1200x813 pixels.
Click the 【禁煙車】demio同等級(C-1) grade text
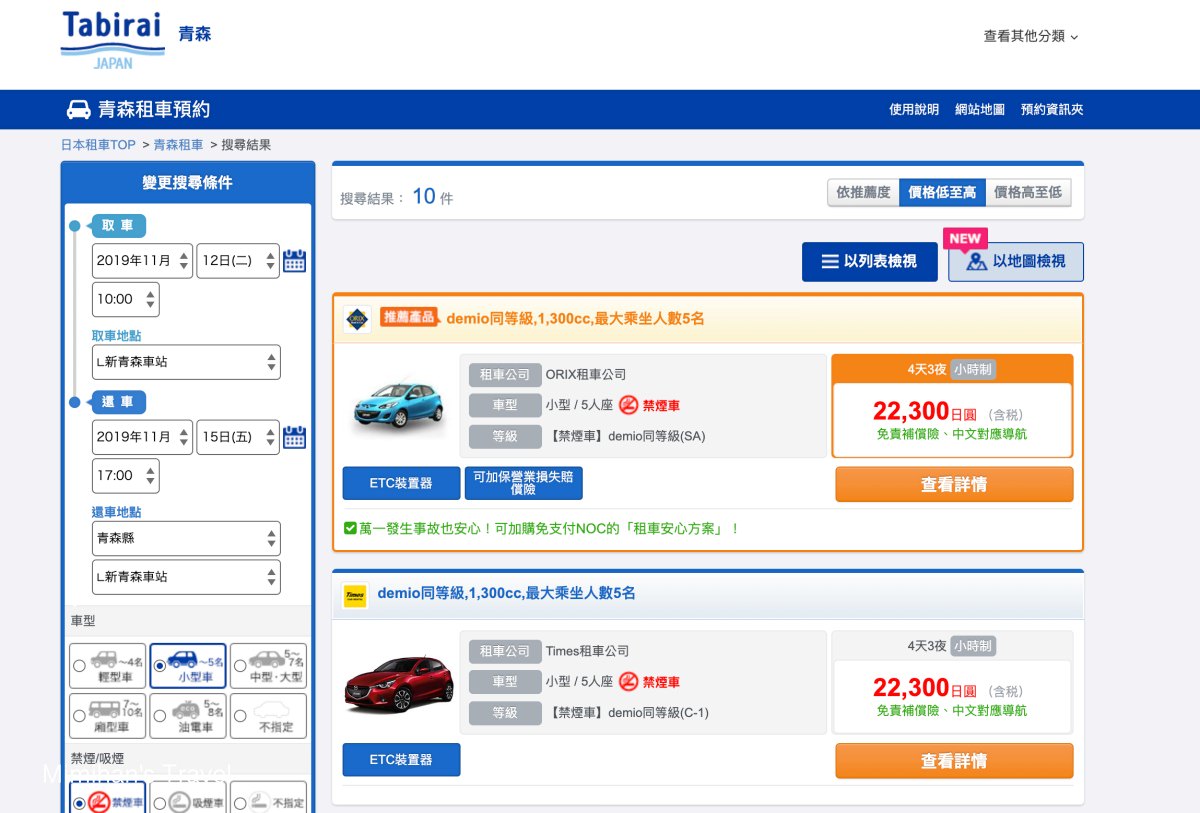tap(627, 713)
